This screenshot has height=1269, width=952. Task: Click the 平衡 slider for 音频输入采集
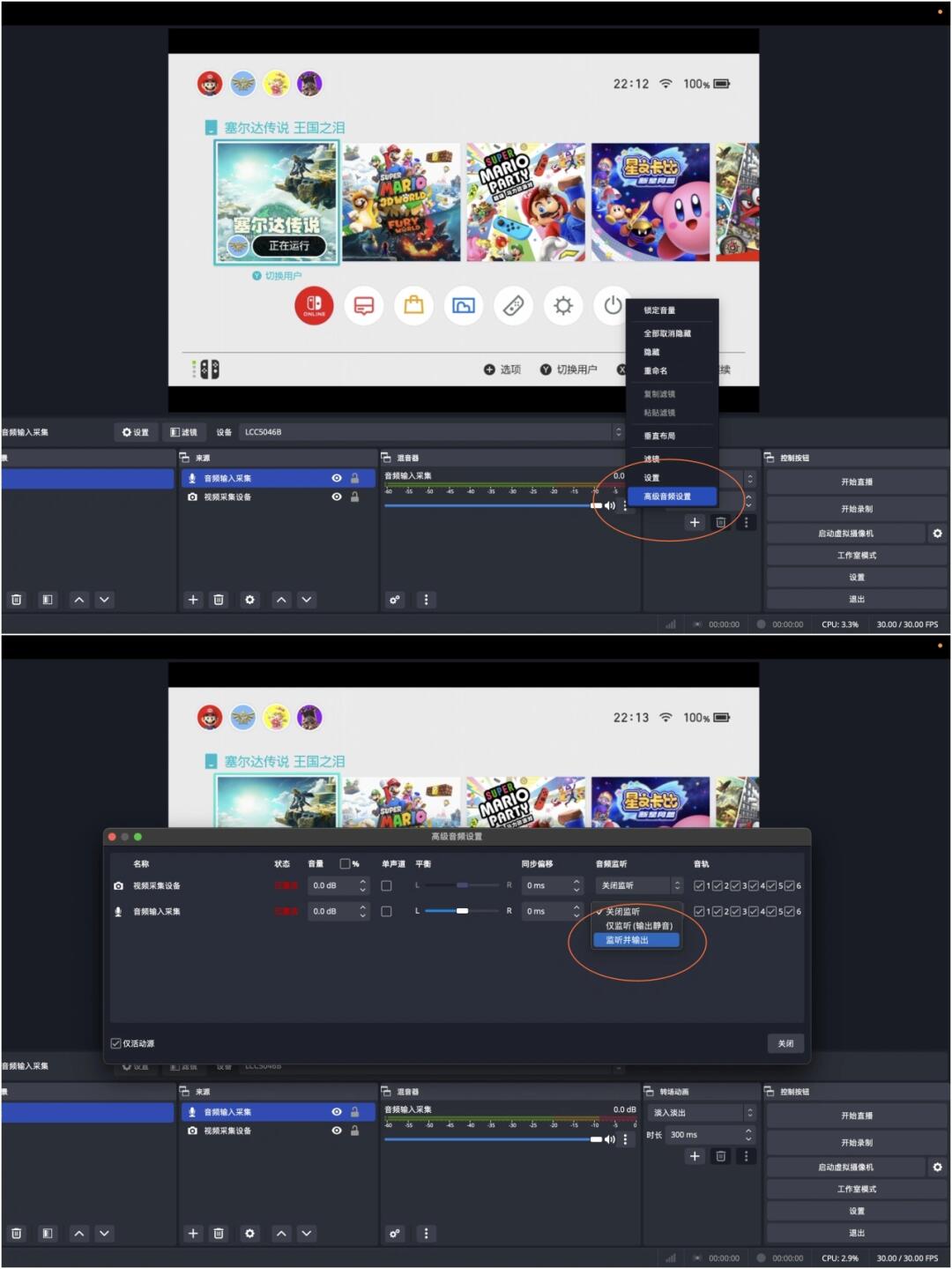(x=462, y=911)
